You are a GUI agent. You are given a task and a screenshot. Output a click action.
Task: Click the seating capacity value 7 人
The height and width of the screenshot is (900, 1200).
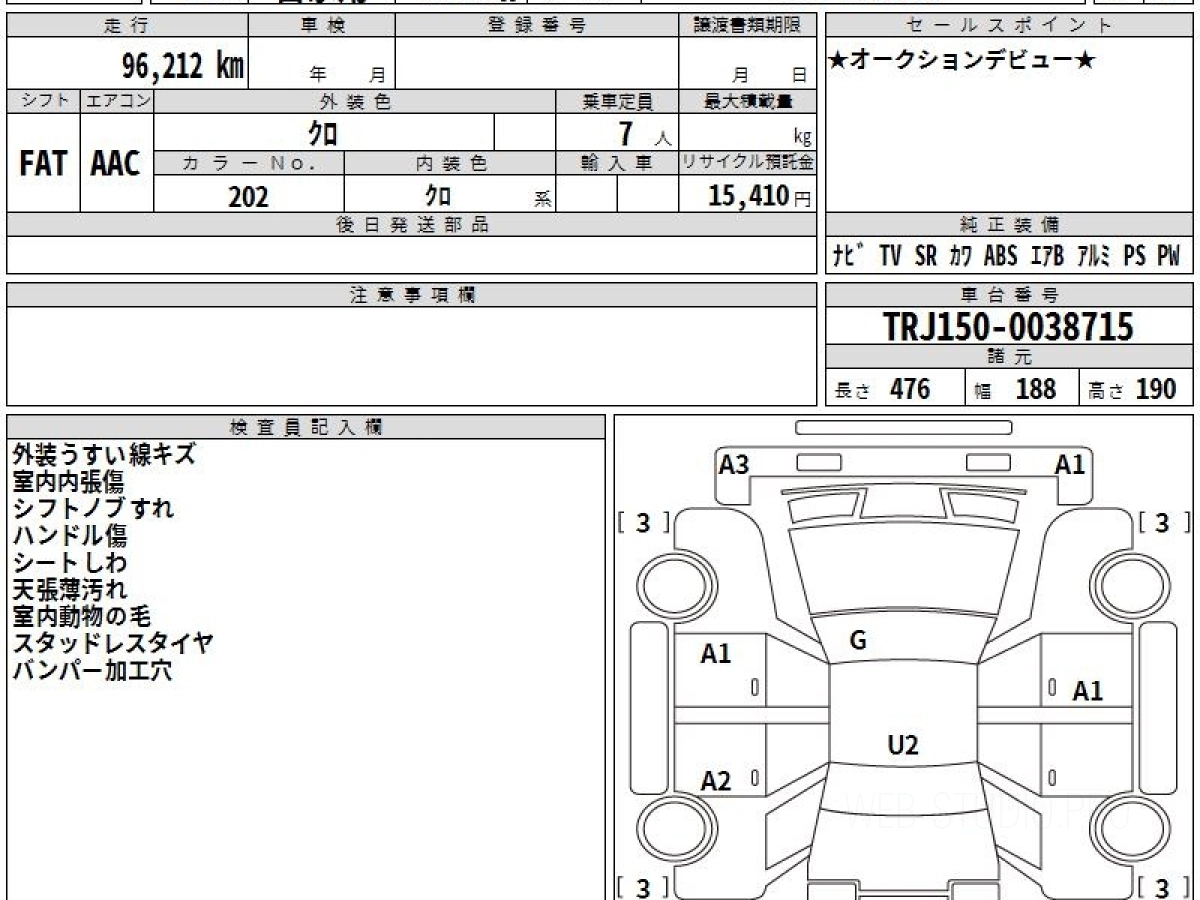tap(644, 134)
